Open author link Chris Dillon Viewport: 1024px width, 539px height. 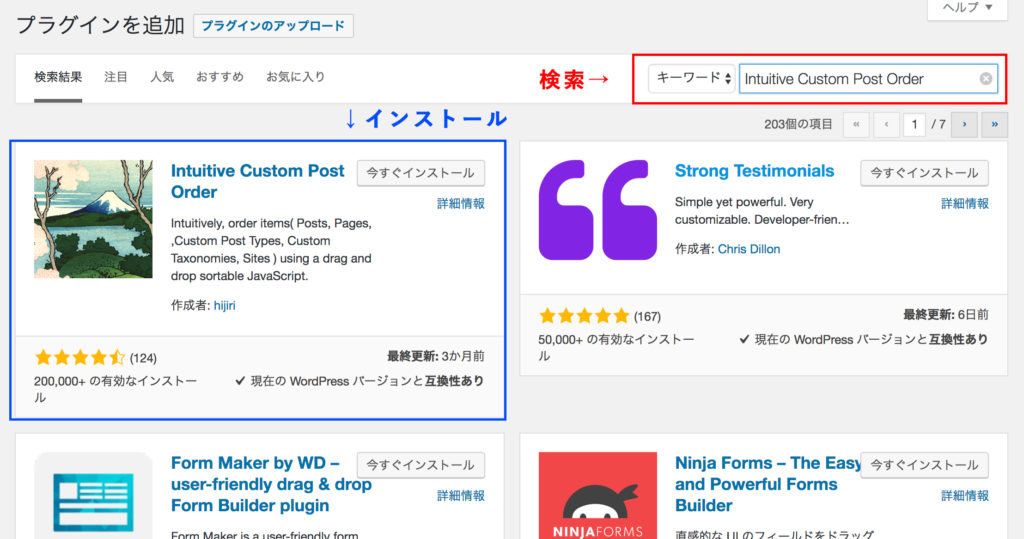[x=748, y=249]
